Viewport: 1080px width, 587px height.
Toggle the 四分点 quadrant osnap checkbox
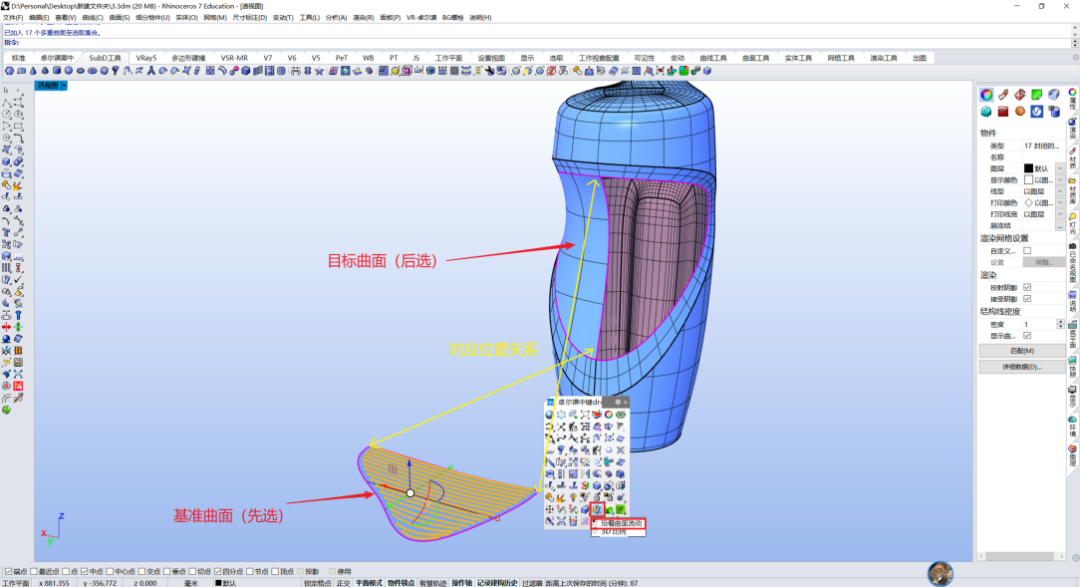click(x=217, y=571)
